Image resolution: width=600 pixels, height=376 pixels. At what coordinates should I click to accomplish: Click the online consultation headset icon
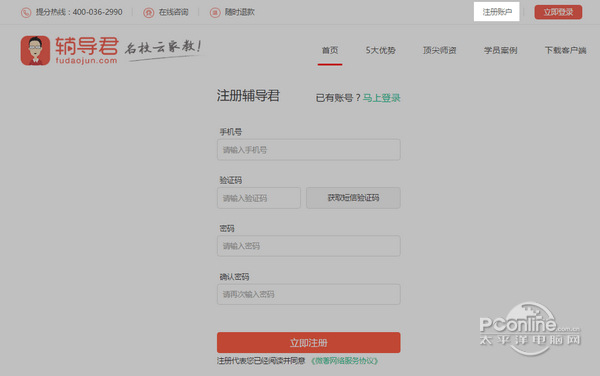[148, 13]
